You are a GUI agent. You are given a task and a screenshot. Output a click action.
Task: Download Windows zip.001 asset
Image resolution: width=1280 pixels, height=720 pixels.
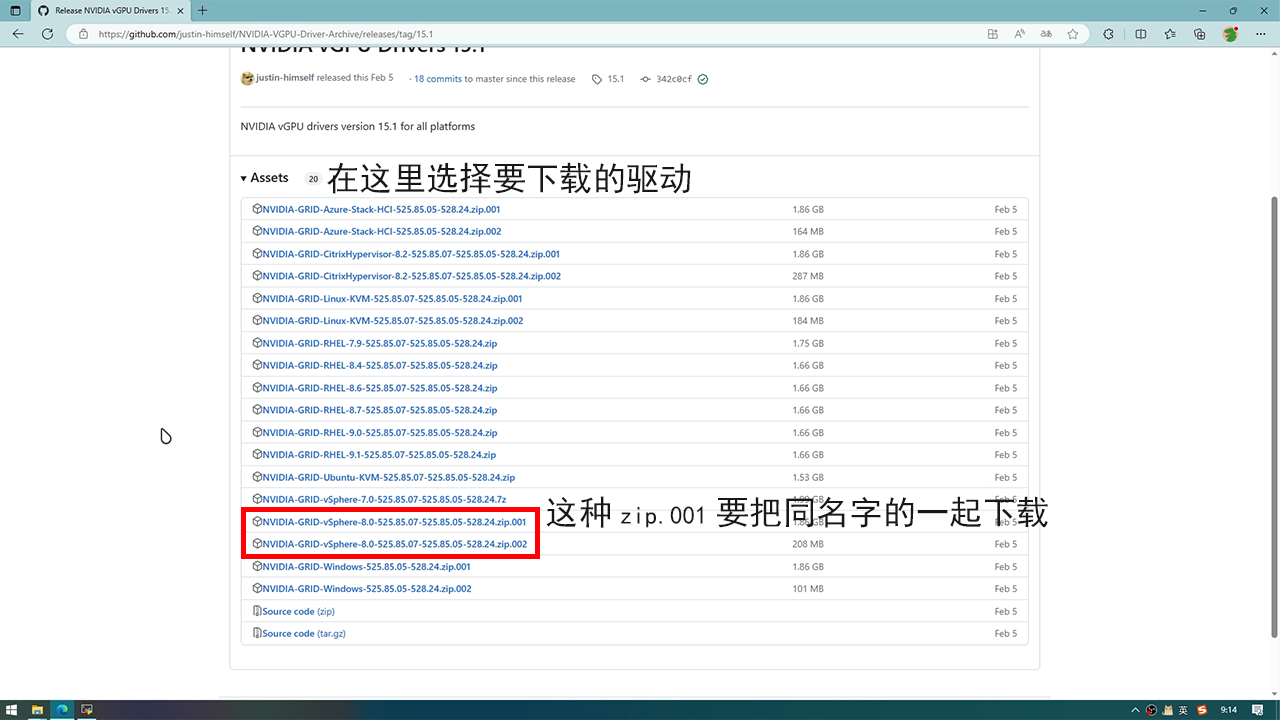coord(366,566)
